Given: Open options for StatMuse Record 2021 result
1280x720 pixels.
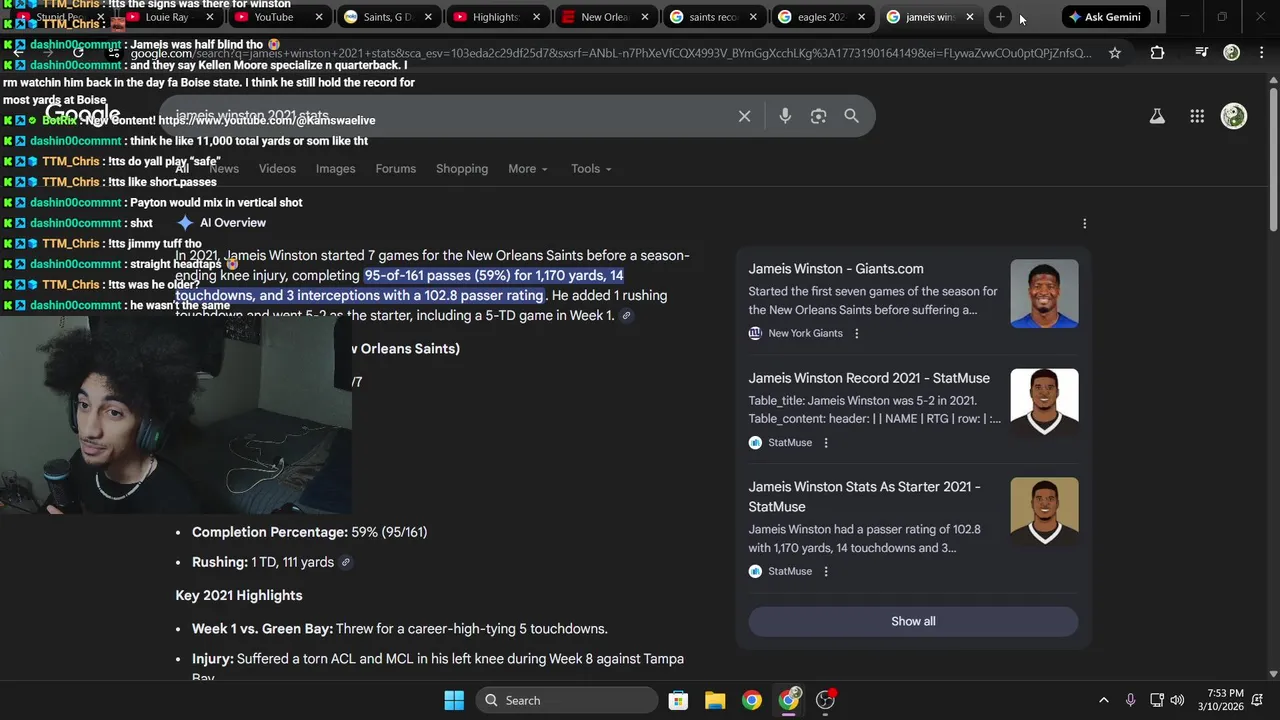Looking at the screenshot, I should pos(826,442).
